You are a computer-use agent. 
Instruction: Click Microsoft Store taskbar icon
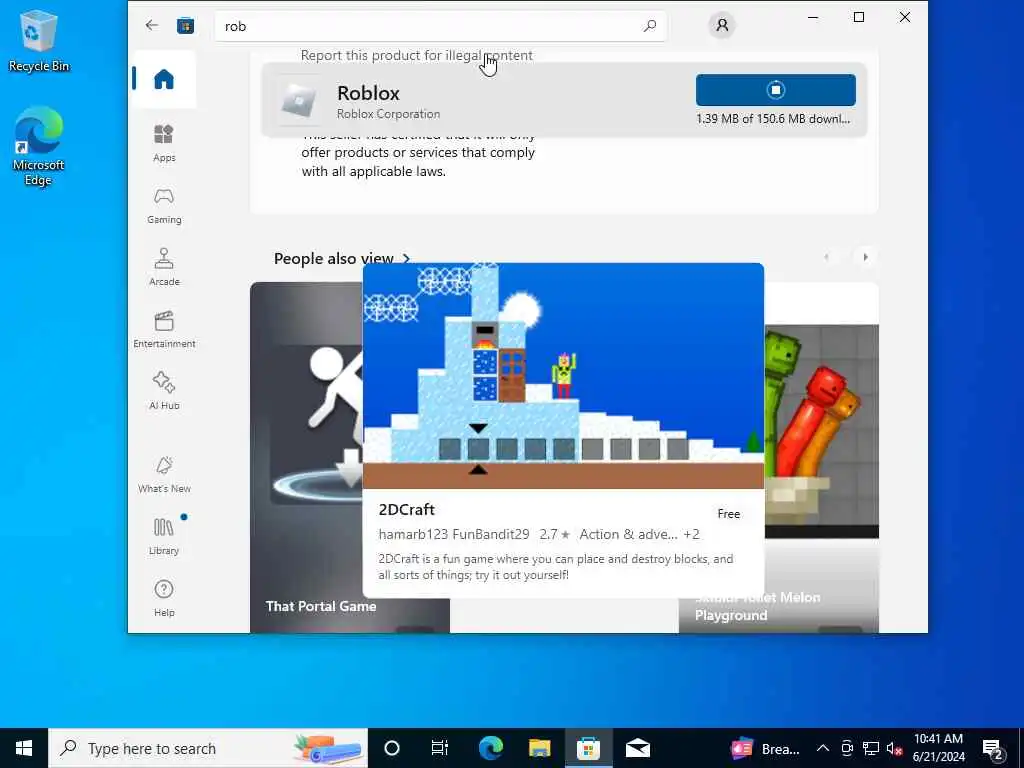(x=588, y=748)
